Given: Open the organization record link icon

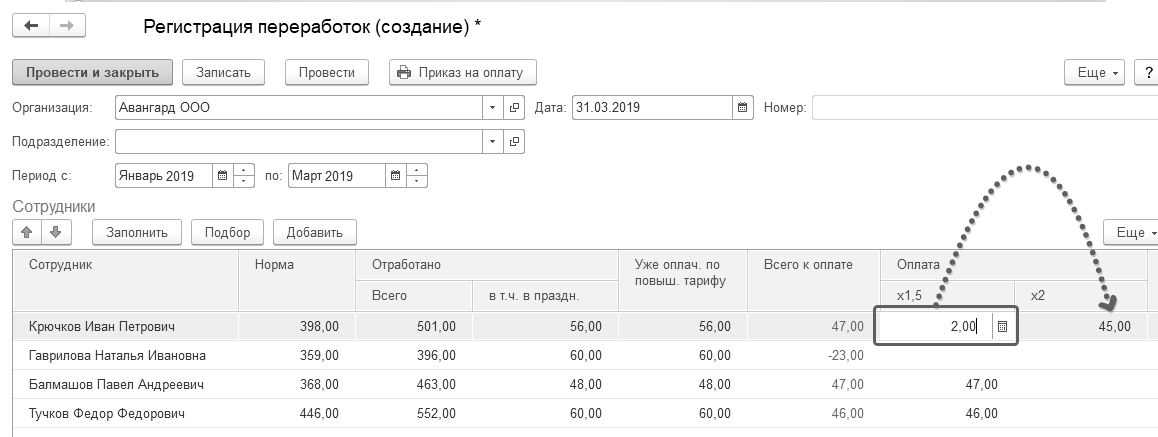Looking at the screenshot, I should point(515,107).
